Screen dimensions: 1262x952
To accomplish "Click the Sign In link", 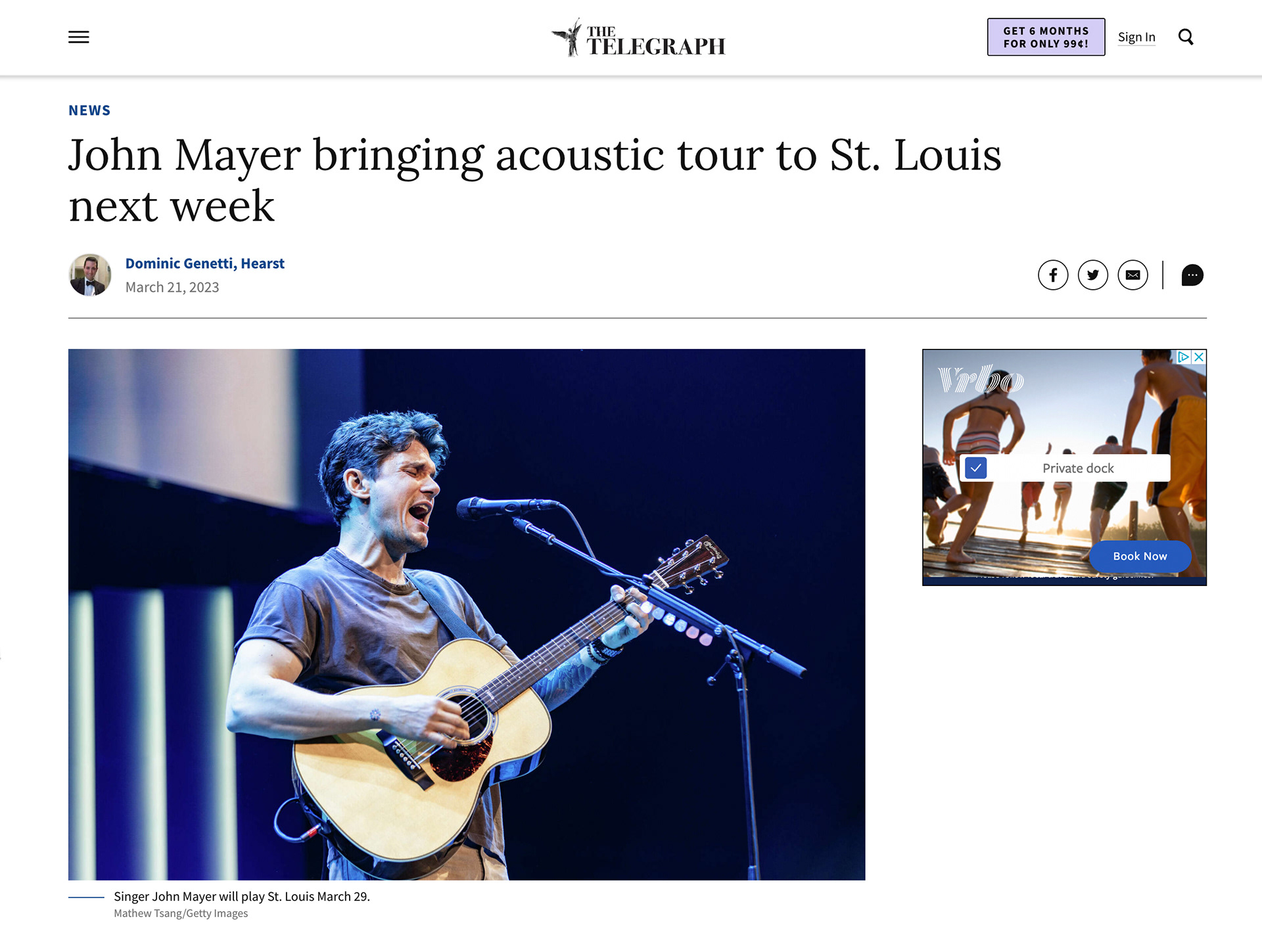I will click(1136, 37).
